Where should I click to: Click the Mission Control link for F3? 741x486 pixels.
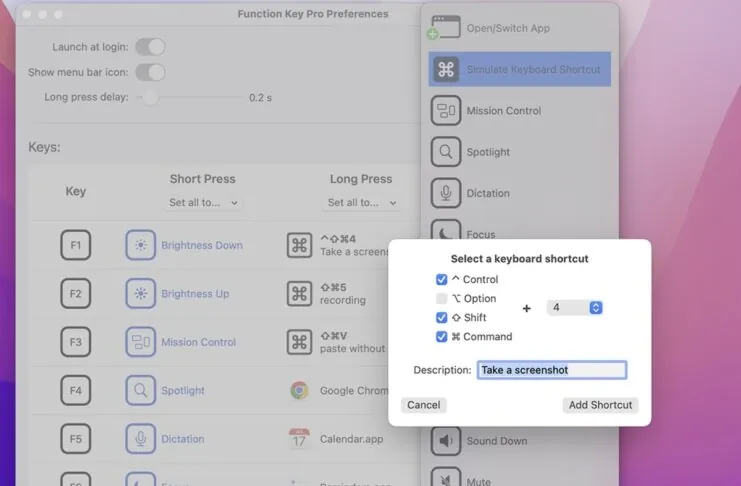[x=198, y=342]
